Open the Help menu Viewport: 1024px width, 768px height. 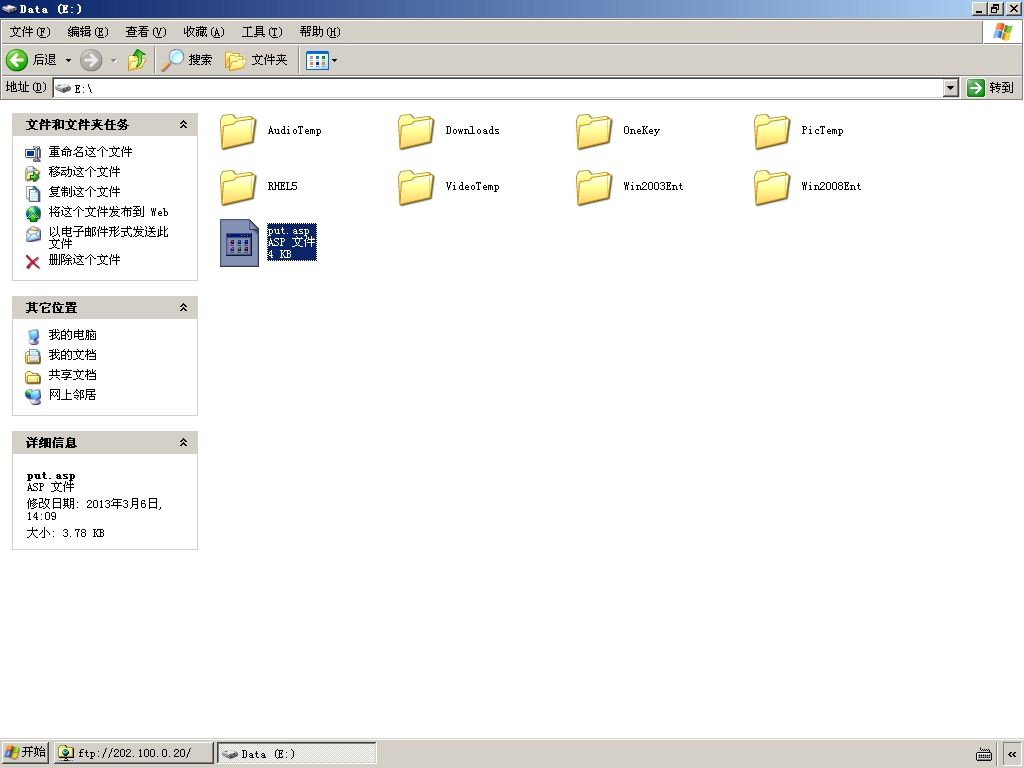coord(319,31)
